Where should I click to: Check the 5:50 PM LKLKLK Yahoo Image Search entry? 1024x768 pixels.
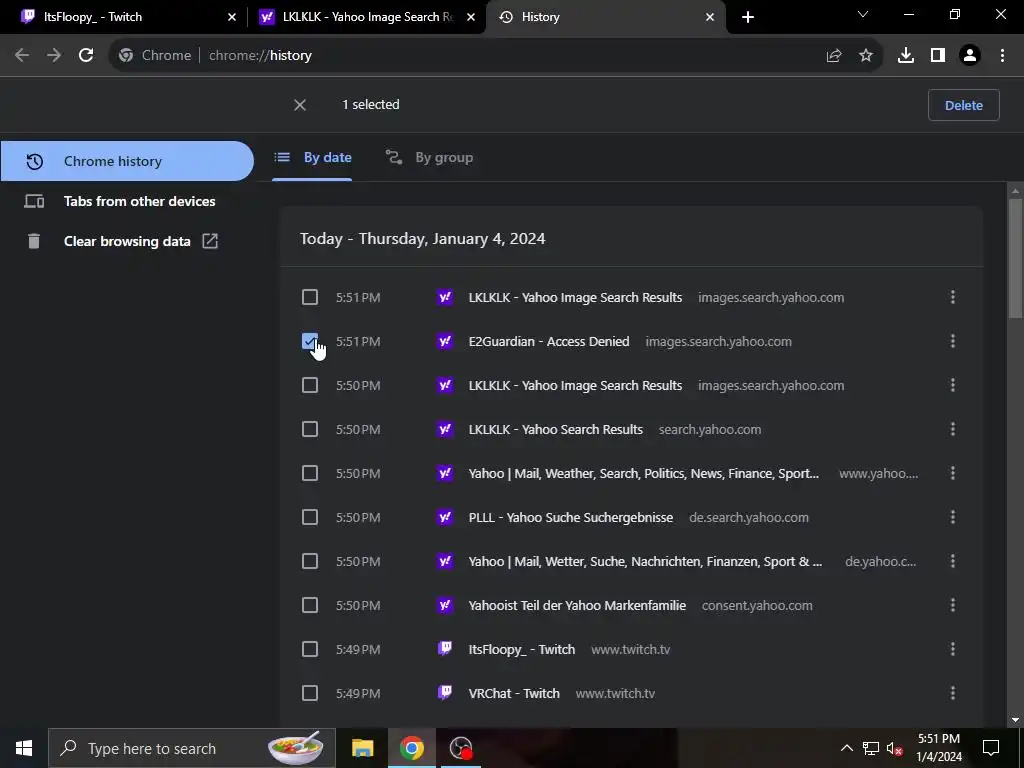[x=310, y=385]
